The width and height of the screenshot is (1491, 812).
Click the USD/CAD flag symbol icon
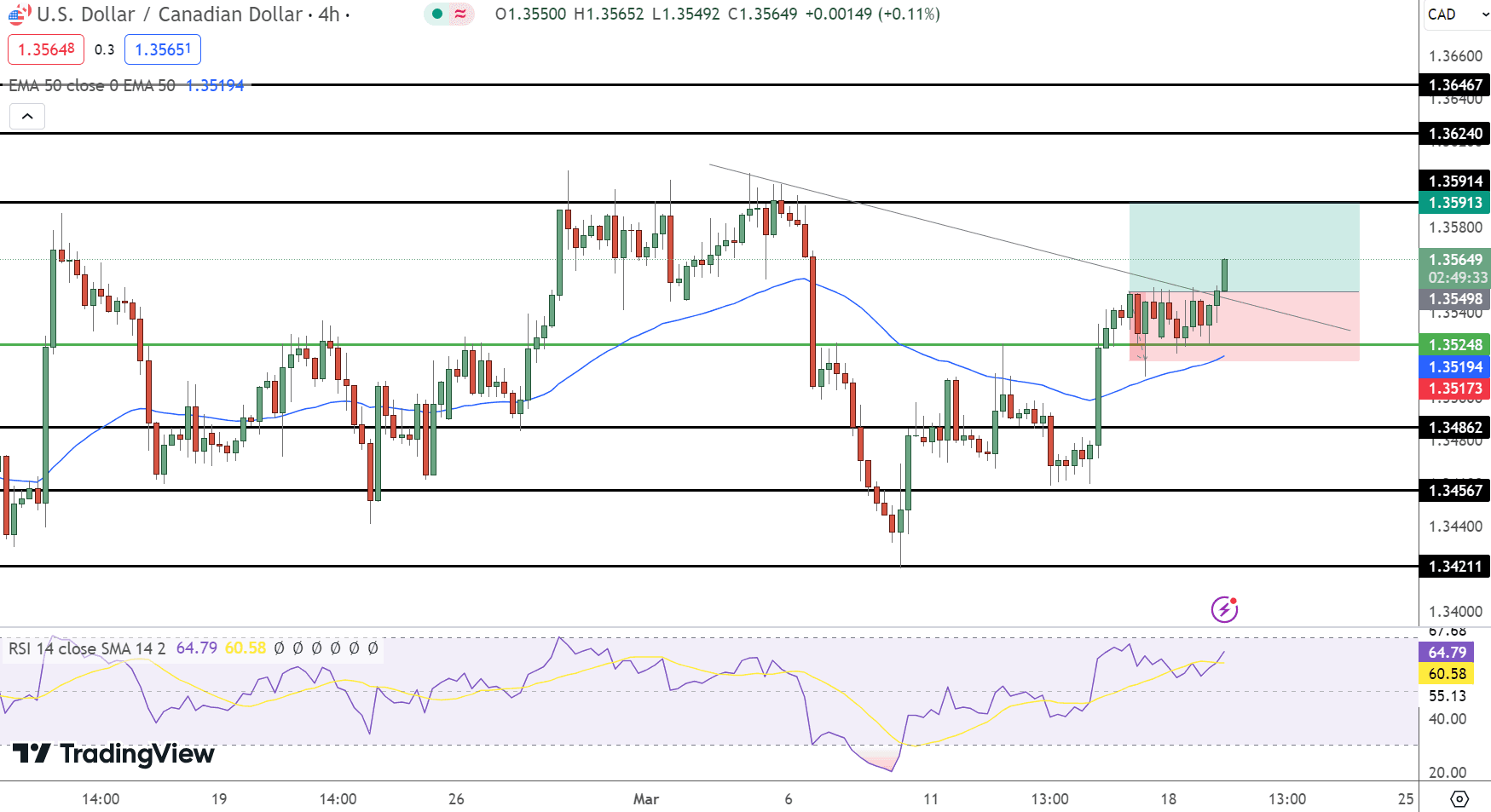coord(20,14)
